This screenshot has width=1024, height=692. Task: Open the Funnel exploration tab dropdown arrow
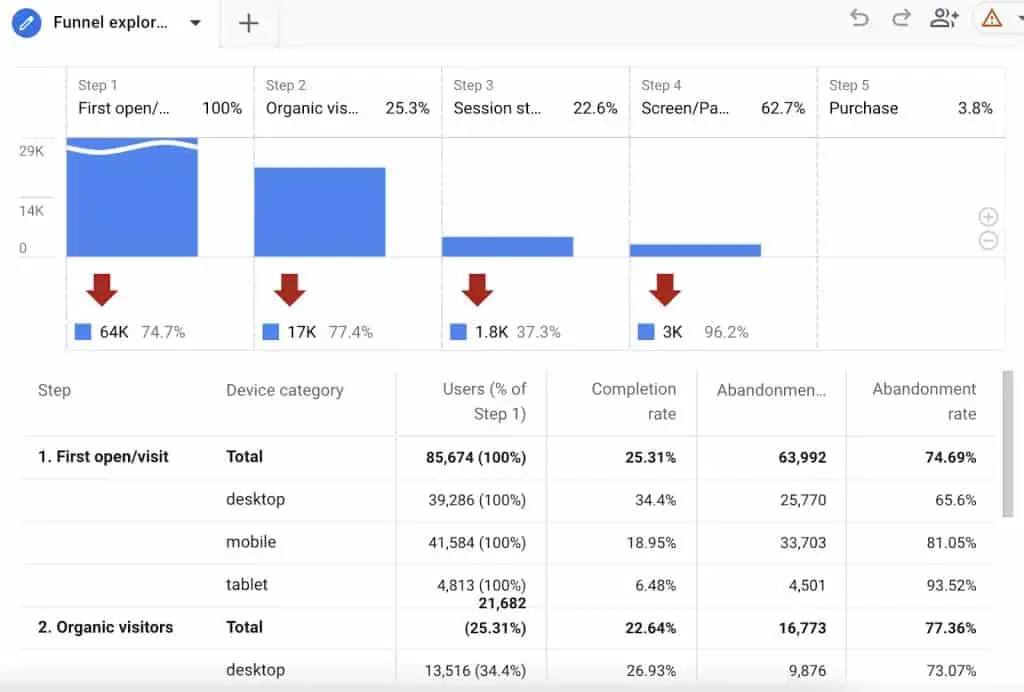(196, 22)
